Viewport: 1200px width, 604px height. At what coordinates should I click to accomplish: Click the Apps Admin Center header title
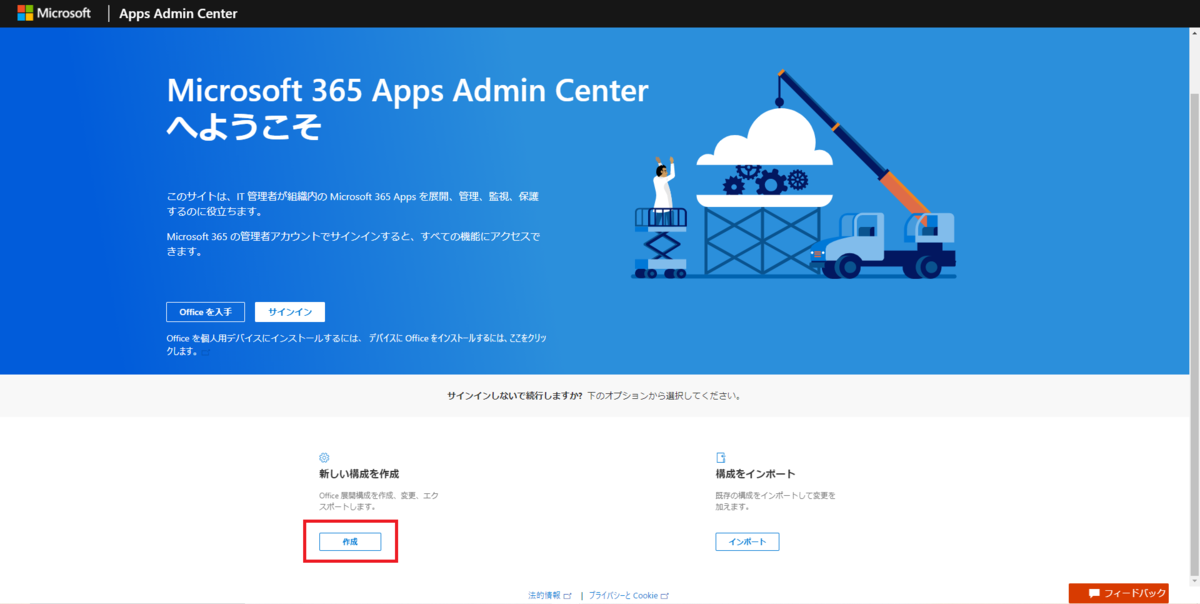[x=177, y=13]
